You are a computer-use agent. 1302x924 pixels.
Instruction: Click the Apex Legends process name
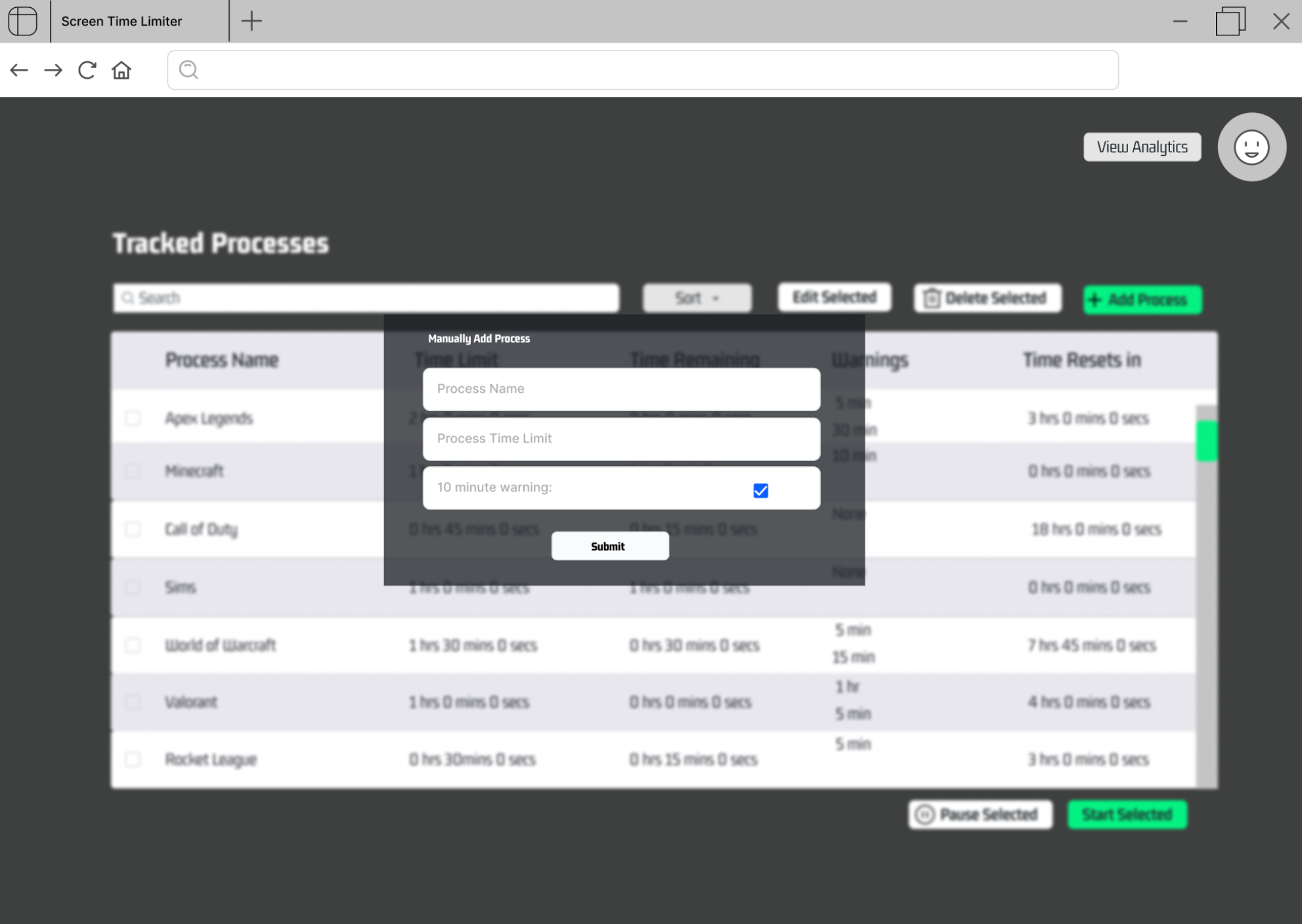209,418
